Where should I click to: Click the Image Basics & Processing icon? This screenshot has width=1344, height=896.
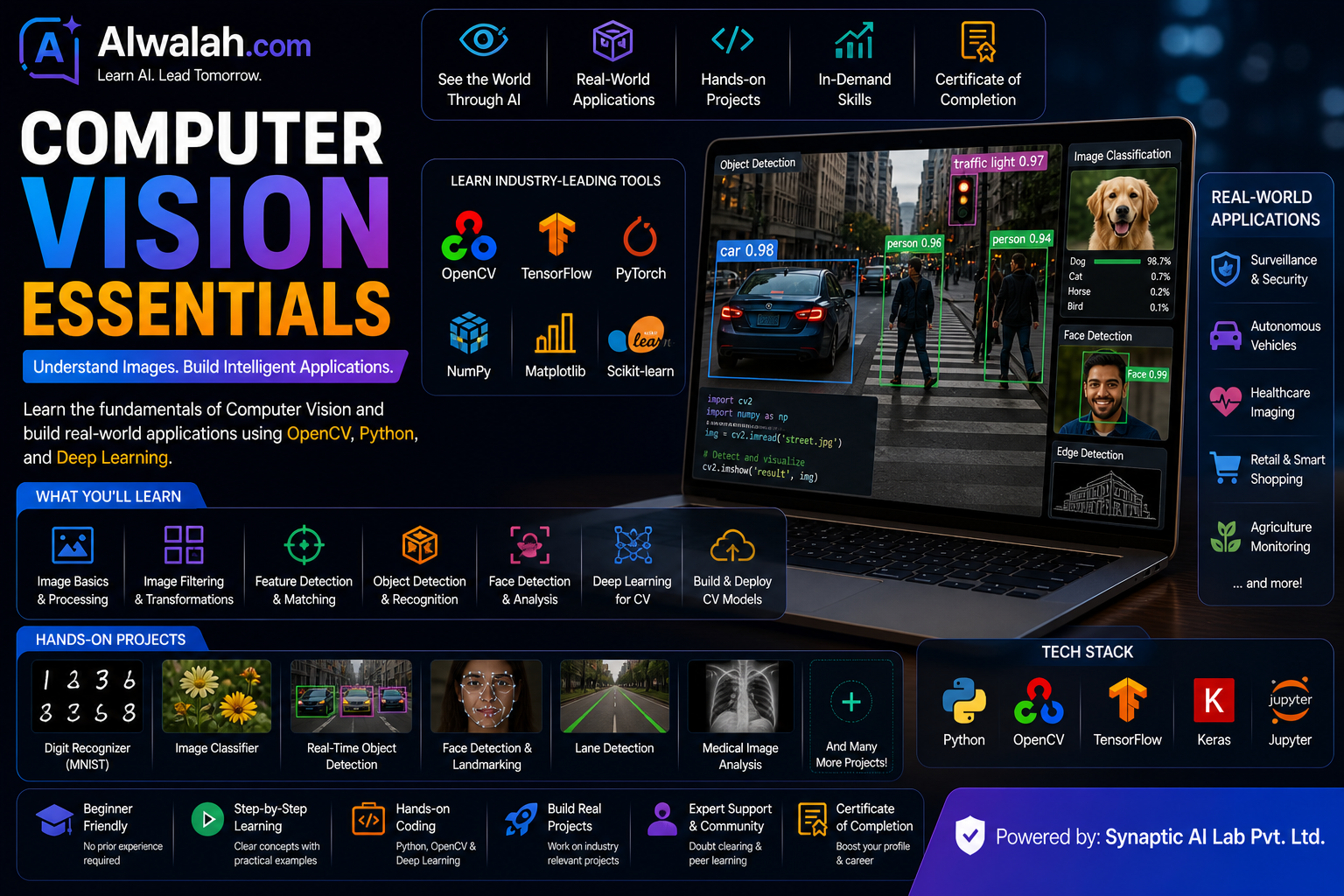[73, 545]
